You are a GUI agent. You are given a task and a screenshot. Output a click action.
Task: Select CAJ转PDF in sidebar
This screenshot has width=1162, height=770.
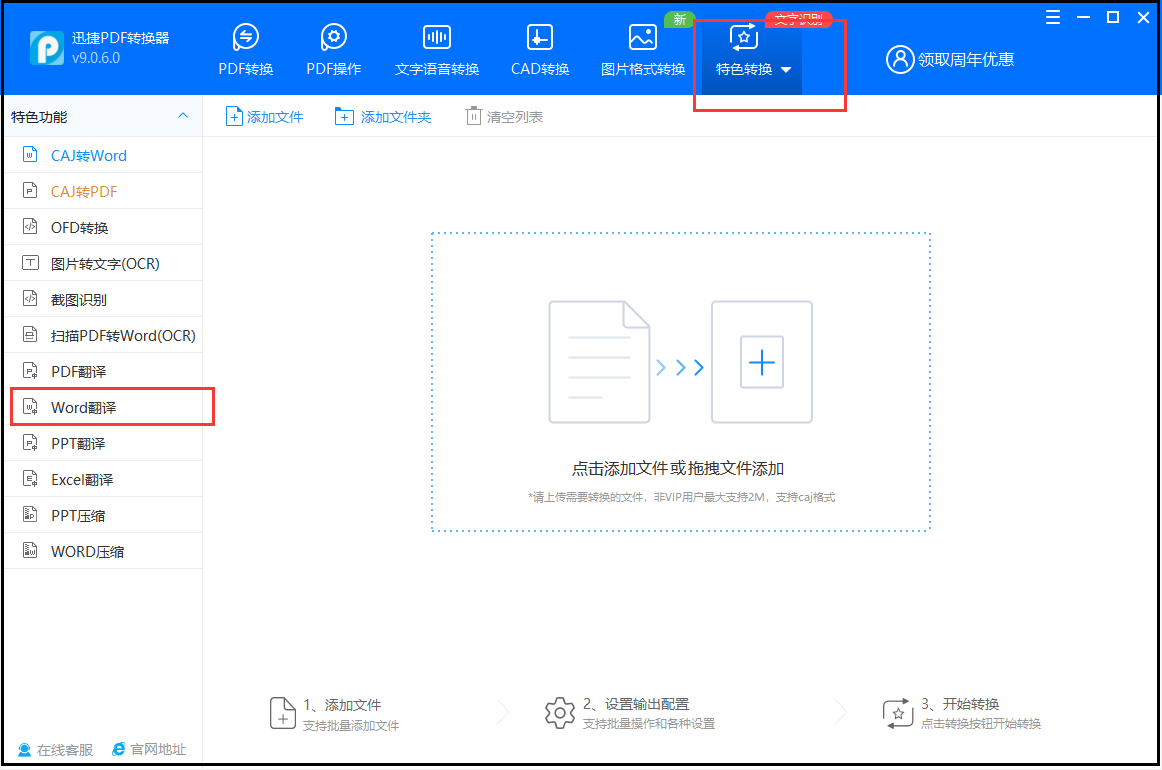coord(104,191)
